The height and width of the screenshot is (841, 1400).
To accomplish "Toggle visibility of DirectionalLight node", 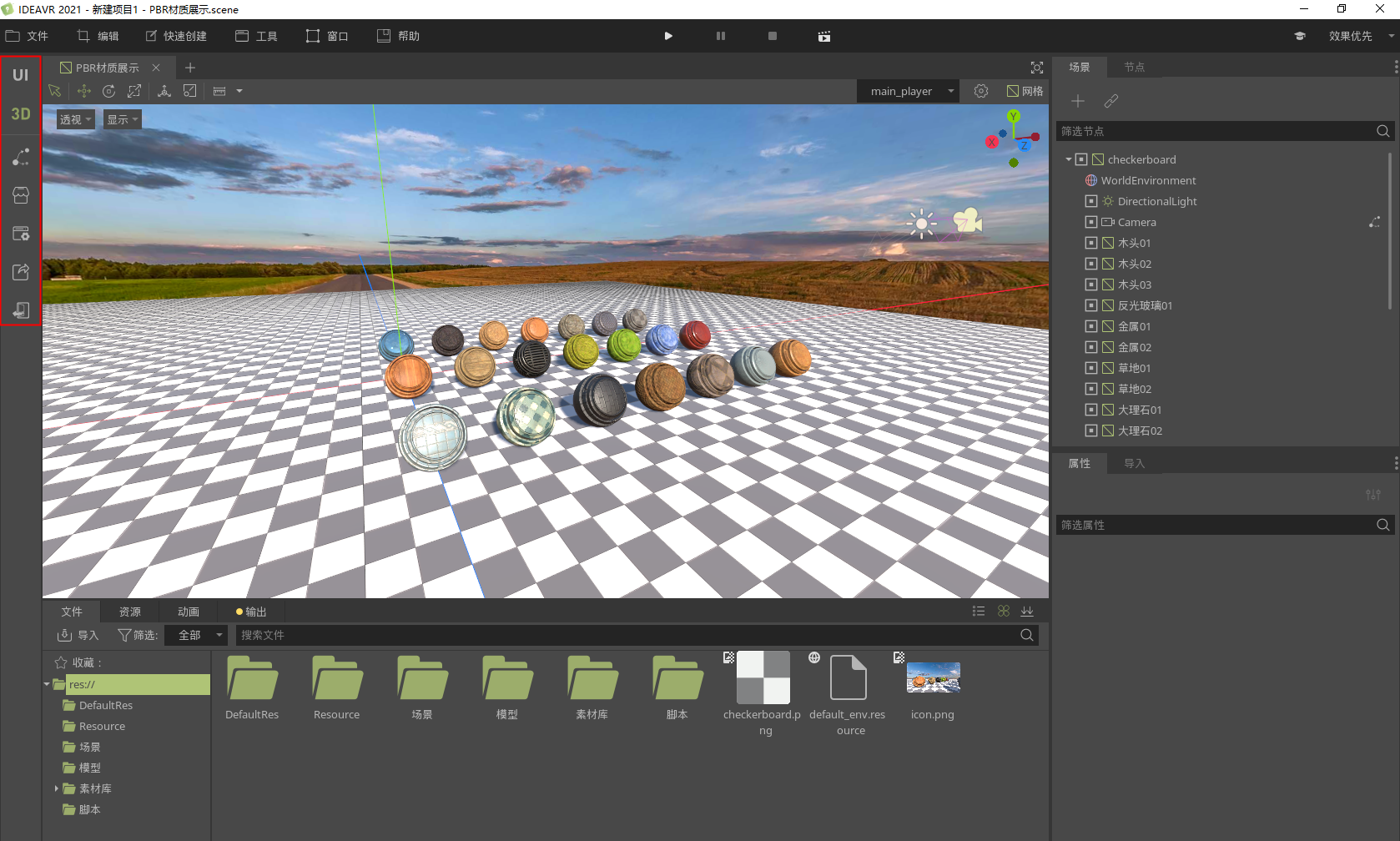I will click(x=1091, y=201).
